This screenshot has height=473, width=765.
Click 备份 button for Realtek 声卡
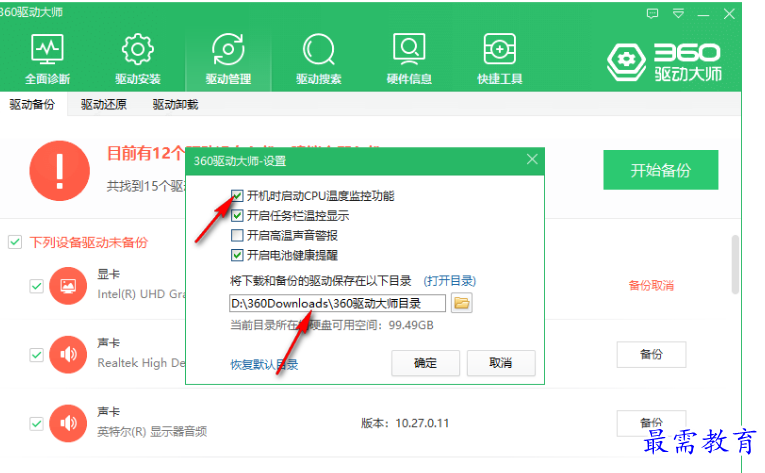tap(651, 354)
